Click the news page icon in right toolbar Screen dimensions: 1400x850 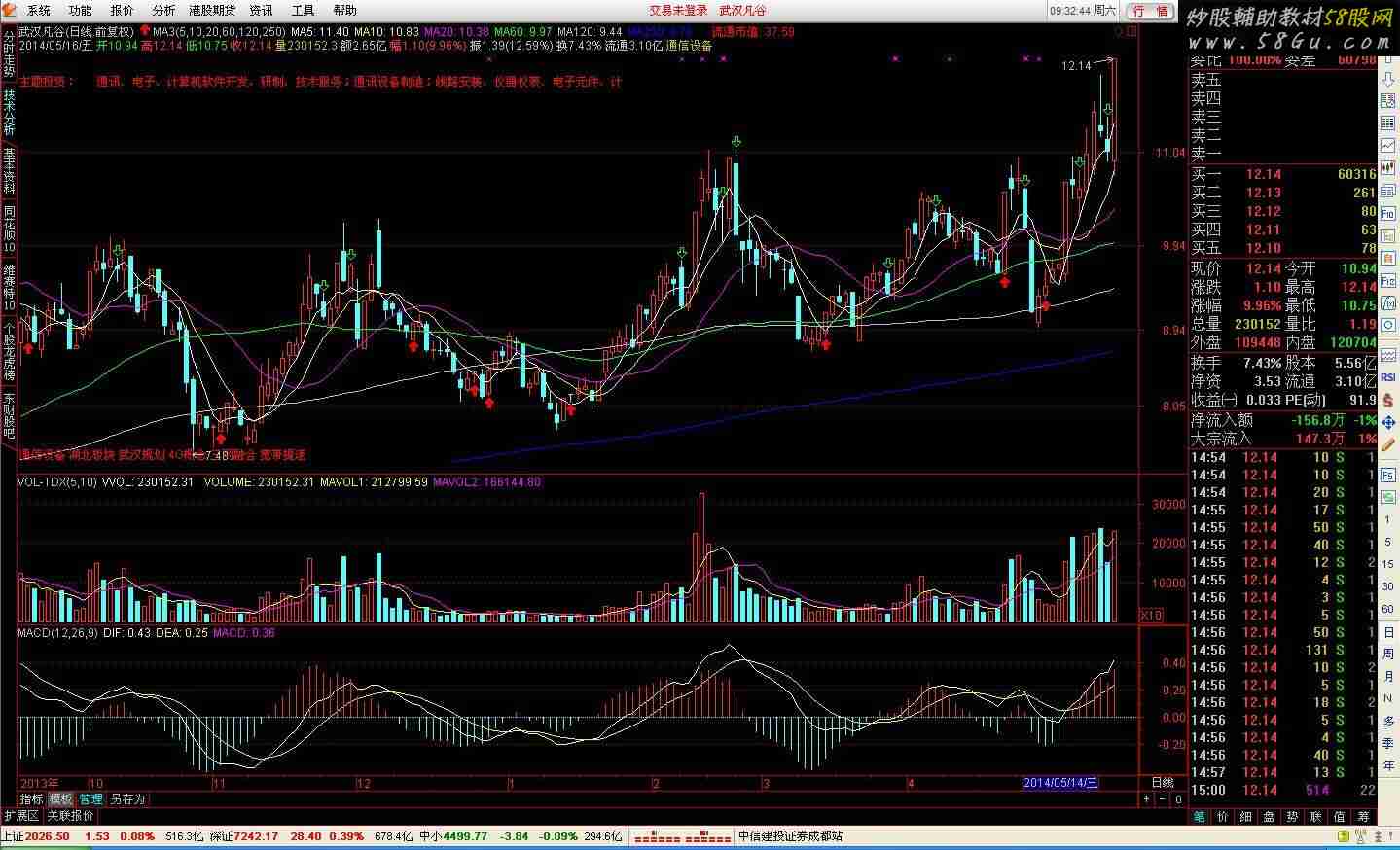pos(1388,190)
